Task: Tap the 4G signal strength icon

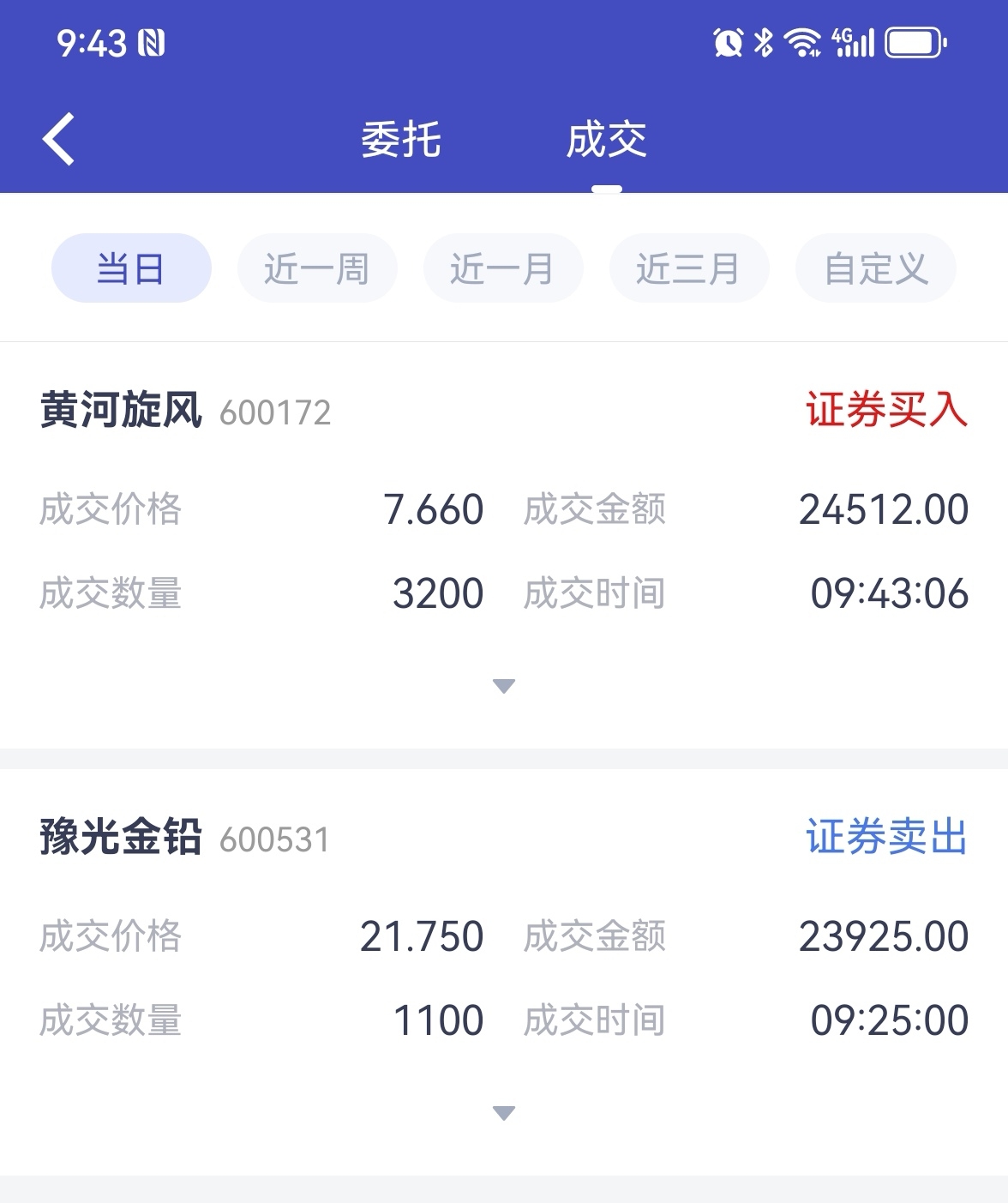Action: (x=853, y=42)
